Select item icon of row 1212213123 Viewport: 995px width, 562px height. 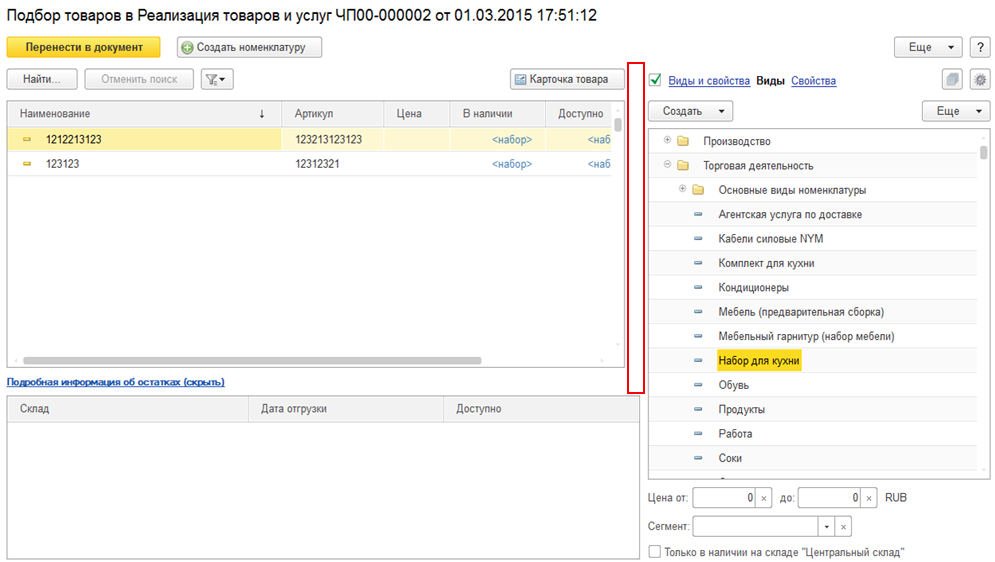point(27,140)
